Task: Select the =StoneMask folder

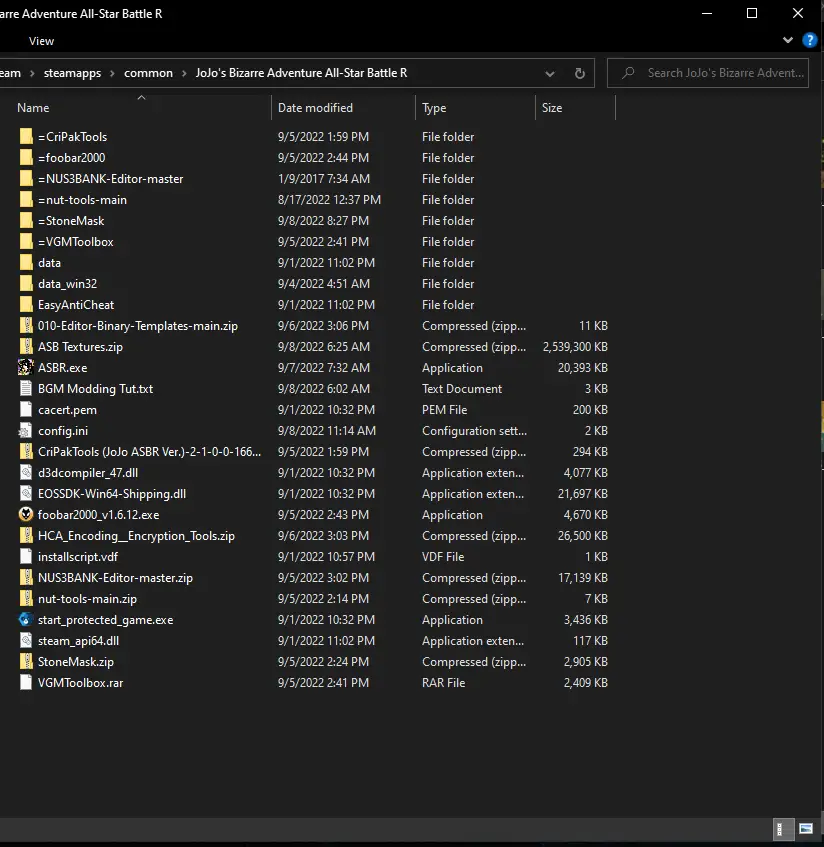Action: [71, 220]
